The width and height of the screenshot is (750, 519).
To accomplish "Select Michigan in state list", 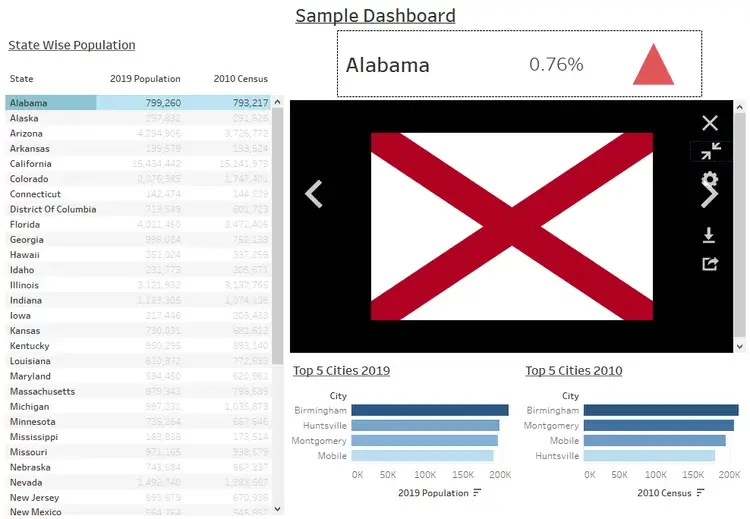I will coord(29,407).
